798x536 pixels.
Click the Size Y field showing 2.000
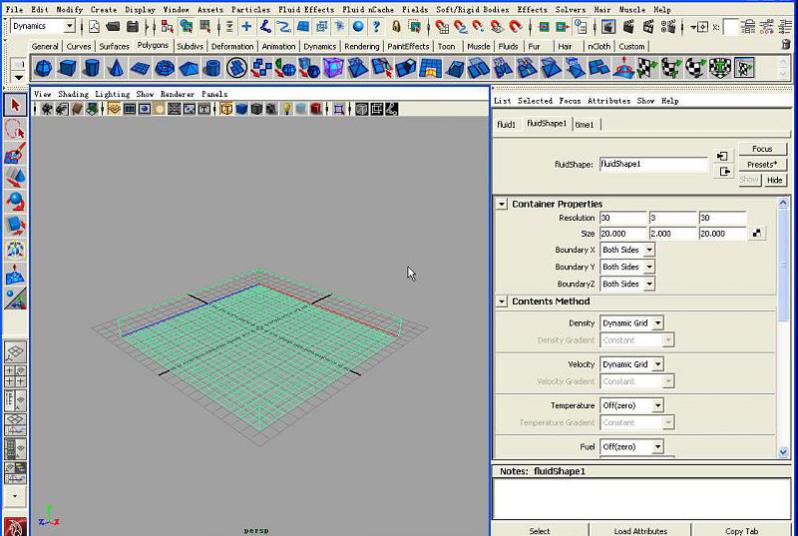click(672, 234)
